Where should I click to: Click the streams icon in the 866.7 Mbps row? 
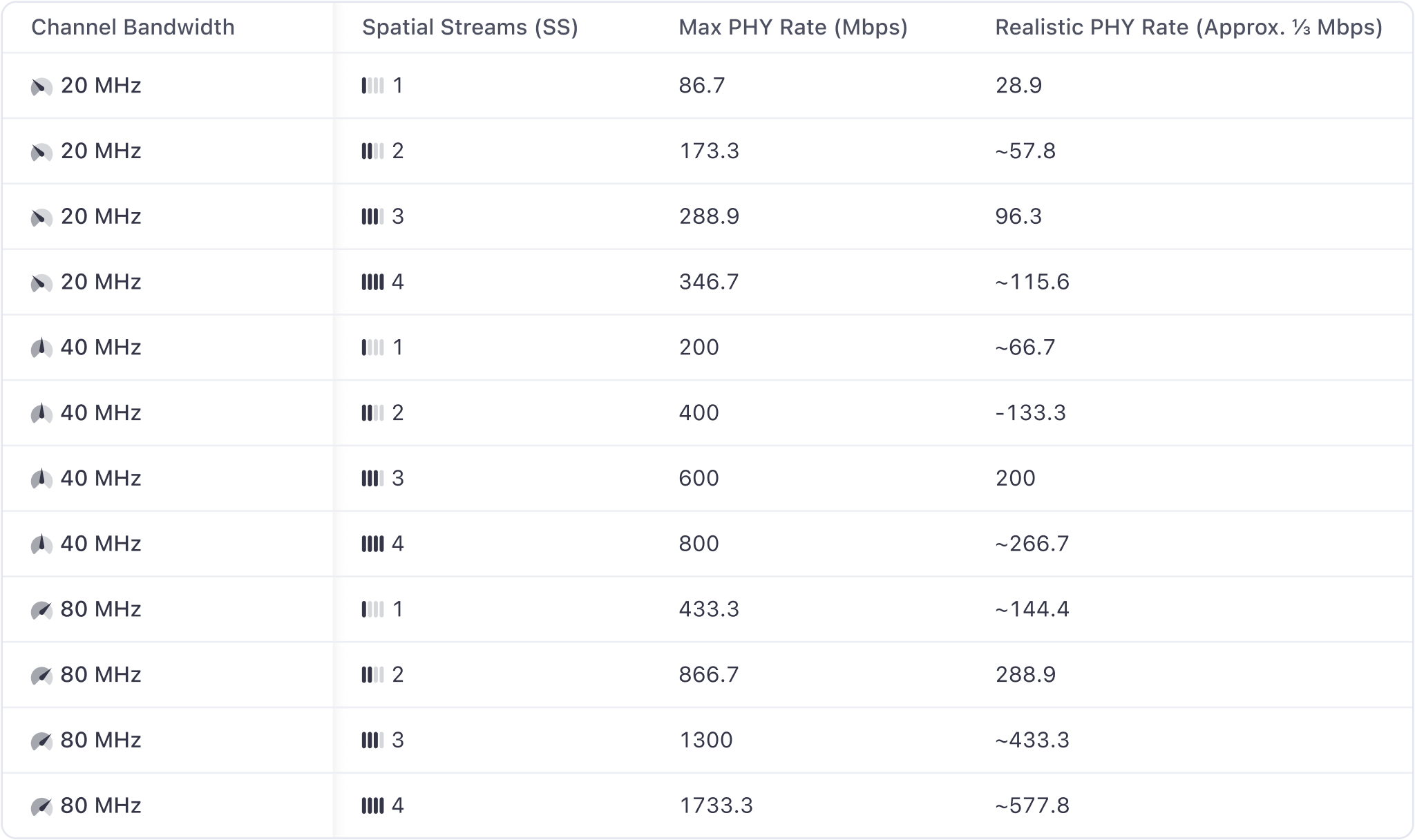[372, 675]
